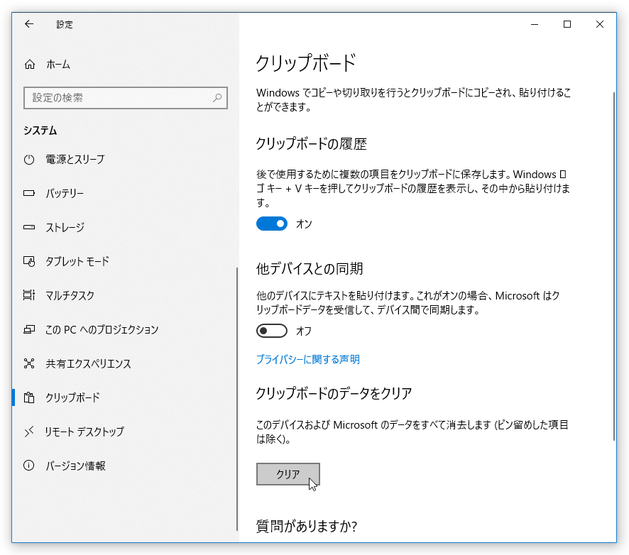This screenshot has height=555, width=629.
Task: Click the power icon beside 電源とスリープ
Action: 29,160
